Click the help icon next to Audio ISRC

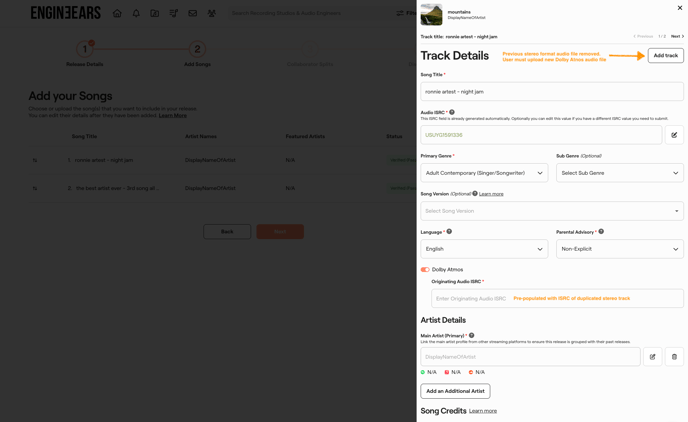coord(452,112)
